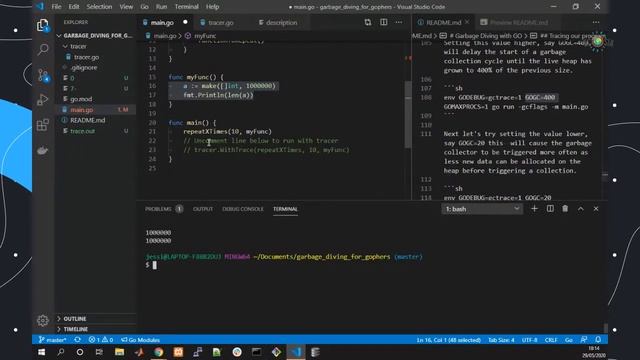Close the README.md tab
Image resolution: width=640 pixels, height=360 pixels.
pos(467,22)
